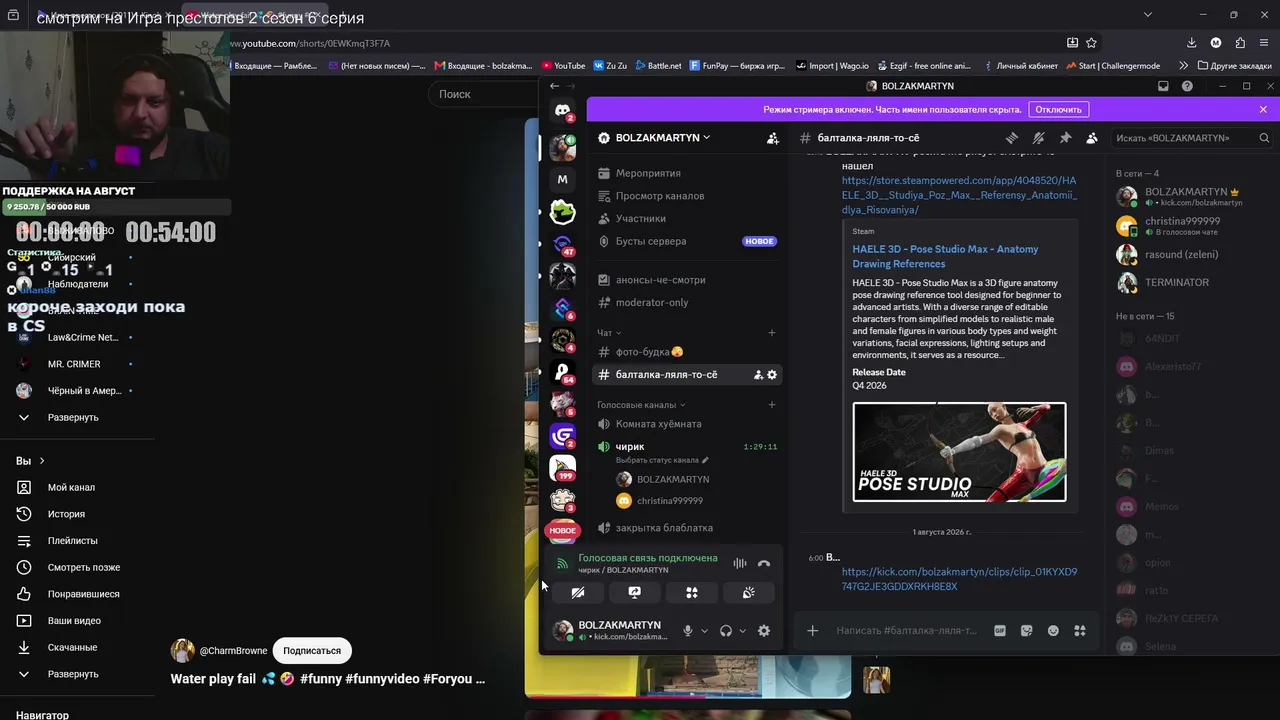Image resolution: width=1280 pixels, height=720 pixels.
Task: Open headphone output options arrow
Action: (x=742, y=631)
